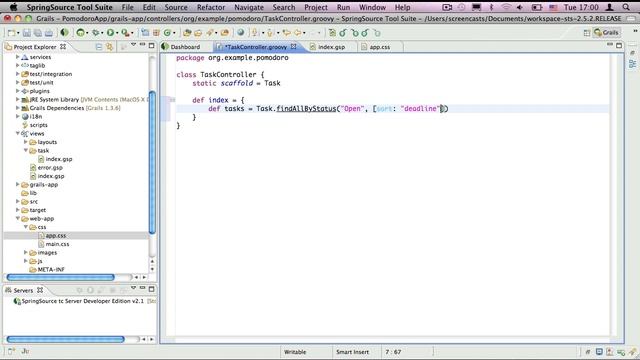Expand the services folder
This screenshot has width=640, height=360.
18,57
